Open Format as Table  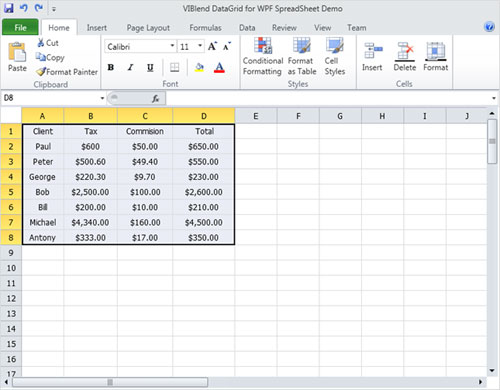pyautogui.click(x=302, y=57)
